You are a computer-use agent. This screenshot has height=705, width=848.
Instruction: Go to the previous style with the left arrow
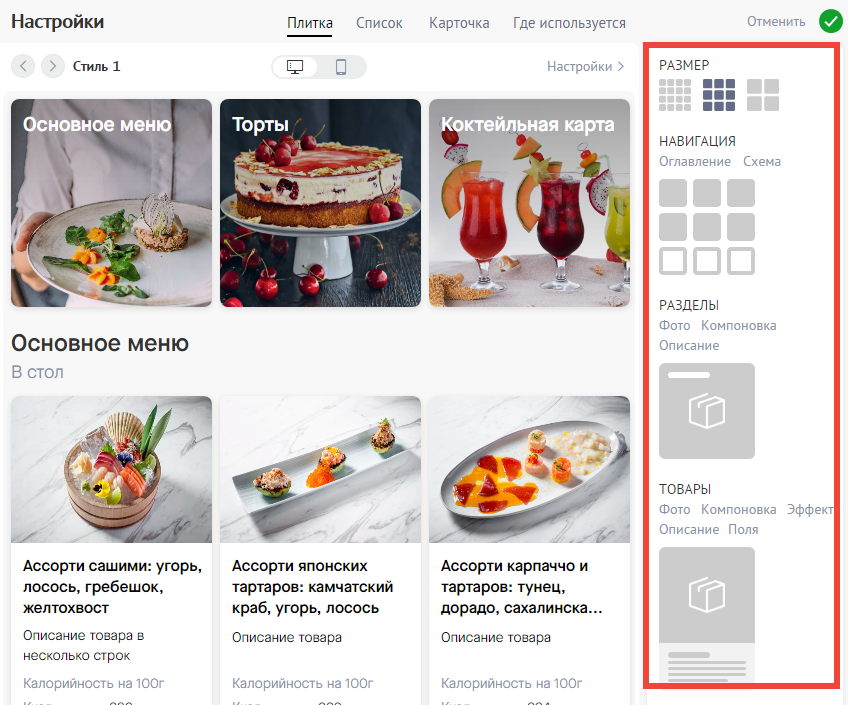[x=23, y=66]
